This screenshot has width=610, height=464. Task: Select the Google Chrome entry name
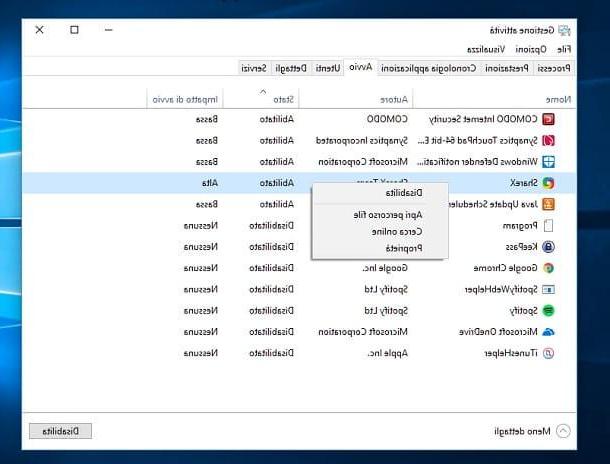coord(505,268)
